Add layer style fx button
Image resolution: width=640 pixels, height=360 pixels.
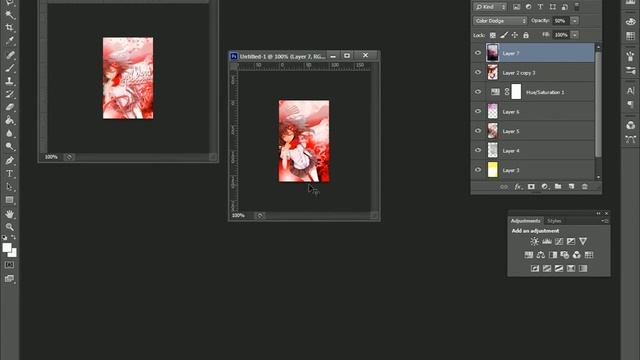518,187
